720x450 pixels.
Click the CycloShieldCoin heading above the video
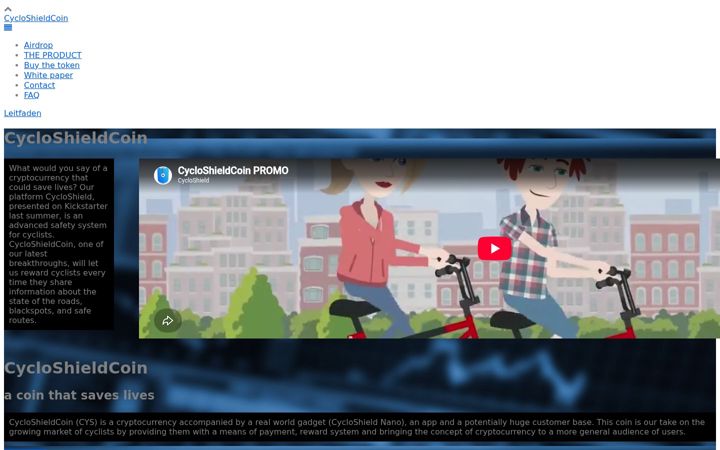coord(76,138)
